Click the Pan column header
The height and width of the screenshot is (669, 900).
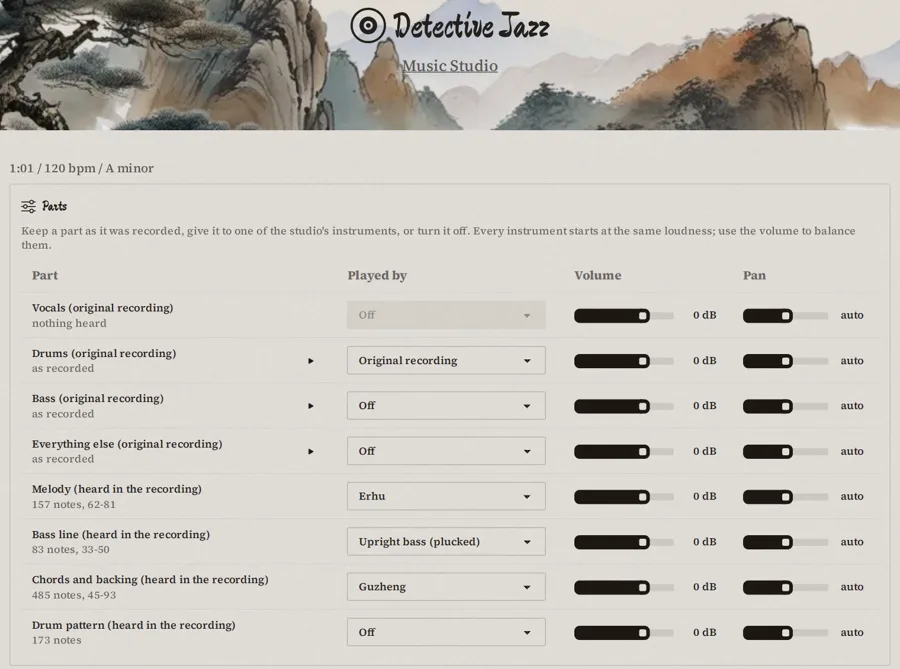click(x=754, y=275)
